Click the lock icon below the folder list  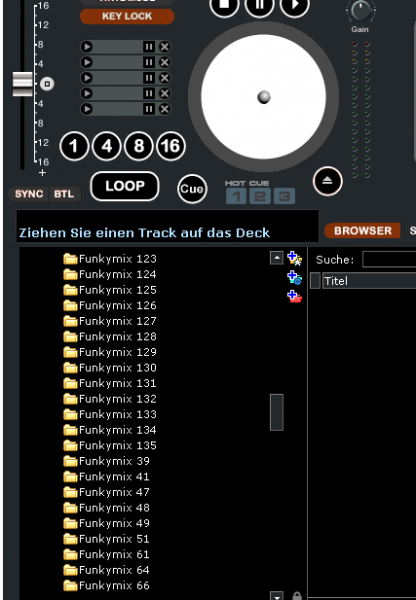pyautogui.click(x=297, y=595)
